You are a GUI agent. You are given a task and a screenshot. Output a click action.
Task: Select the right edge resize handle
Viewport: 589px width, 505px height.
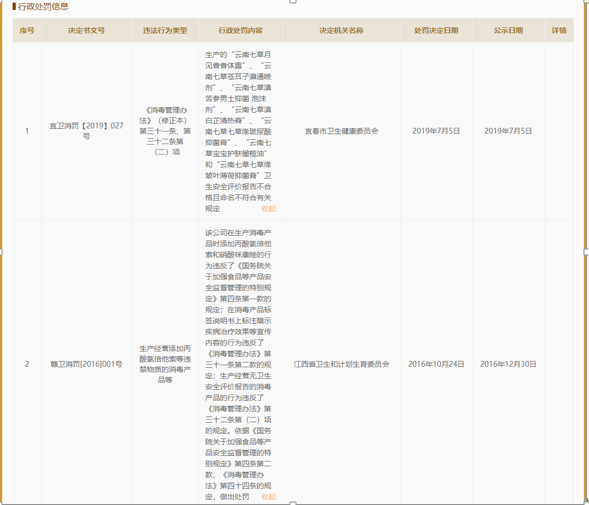[587, 252]
